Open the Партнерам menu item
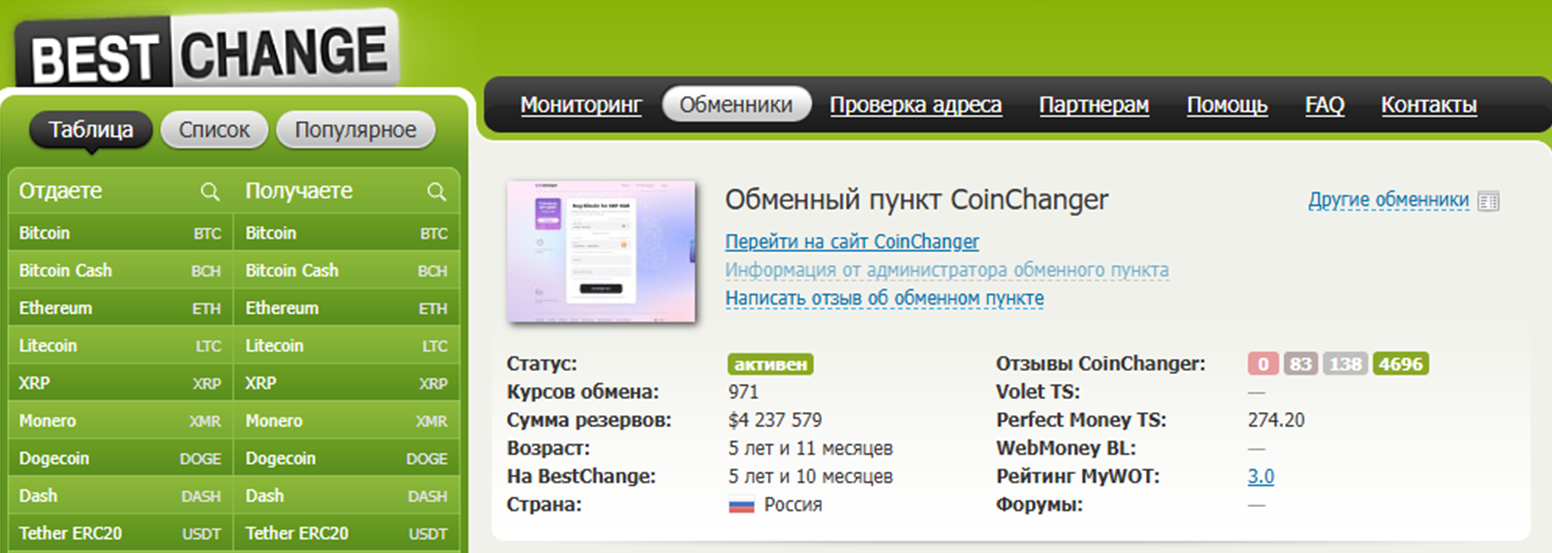This screenshot has height=553, width=1552. click(x=1094, y=105)
